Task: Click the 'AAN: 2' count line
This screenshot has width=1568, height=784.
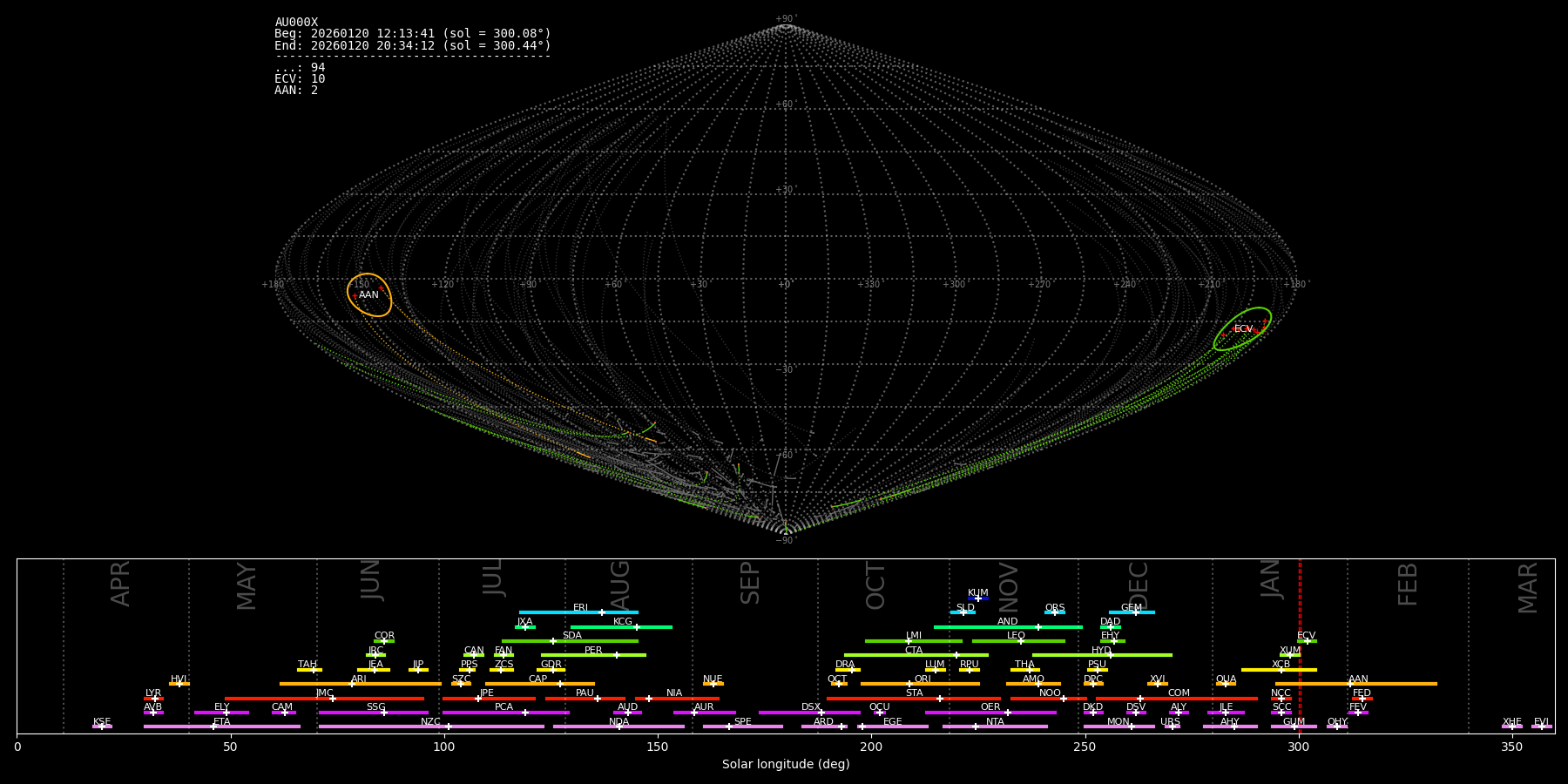Action: pos(296,91)
